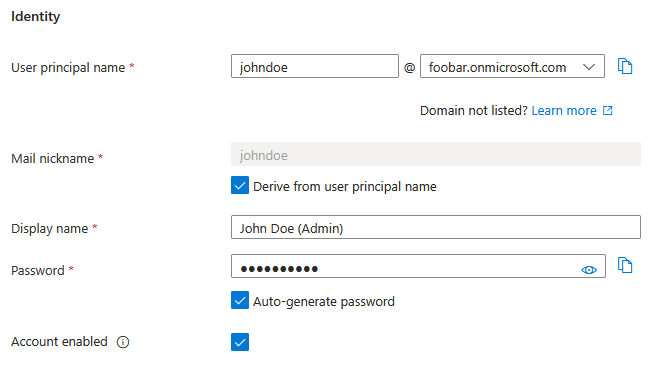Screen dimensions: 672x391
Task: Copy the user principal name to clipboard
Action: click(x=625, y=66)
